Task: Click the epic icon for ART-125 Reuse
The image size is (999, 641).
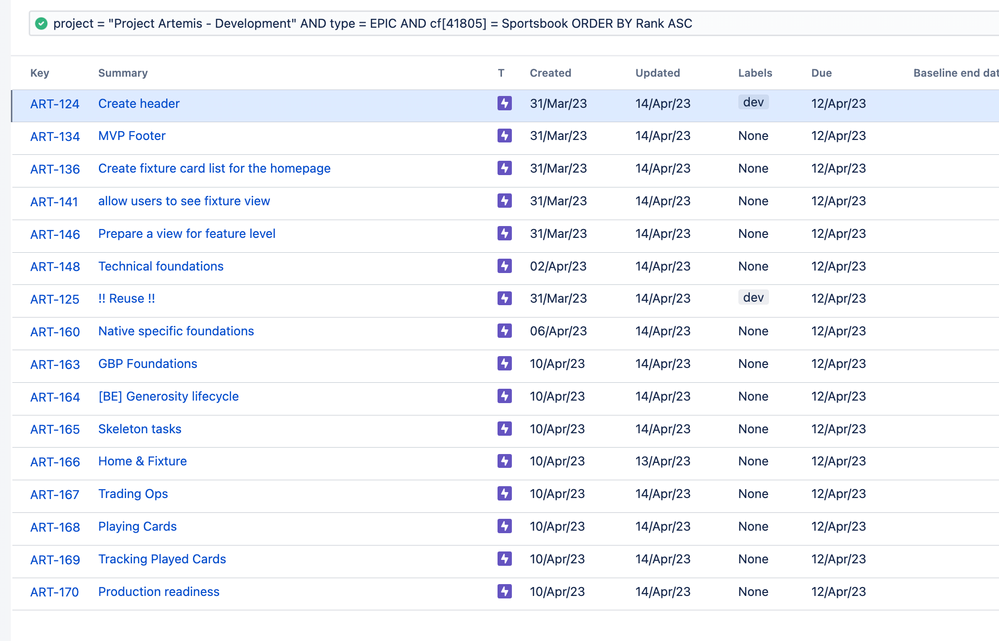Action: [505, 298]
